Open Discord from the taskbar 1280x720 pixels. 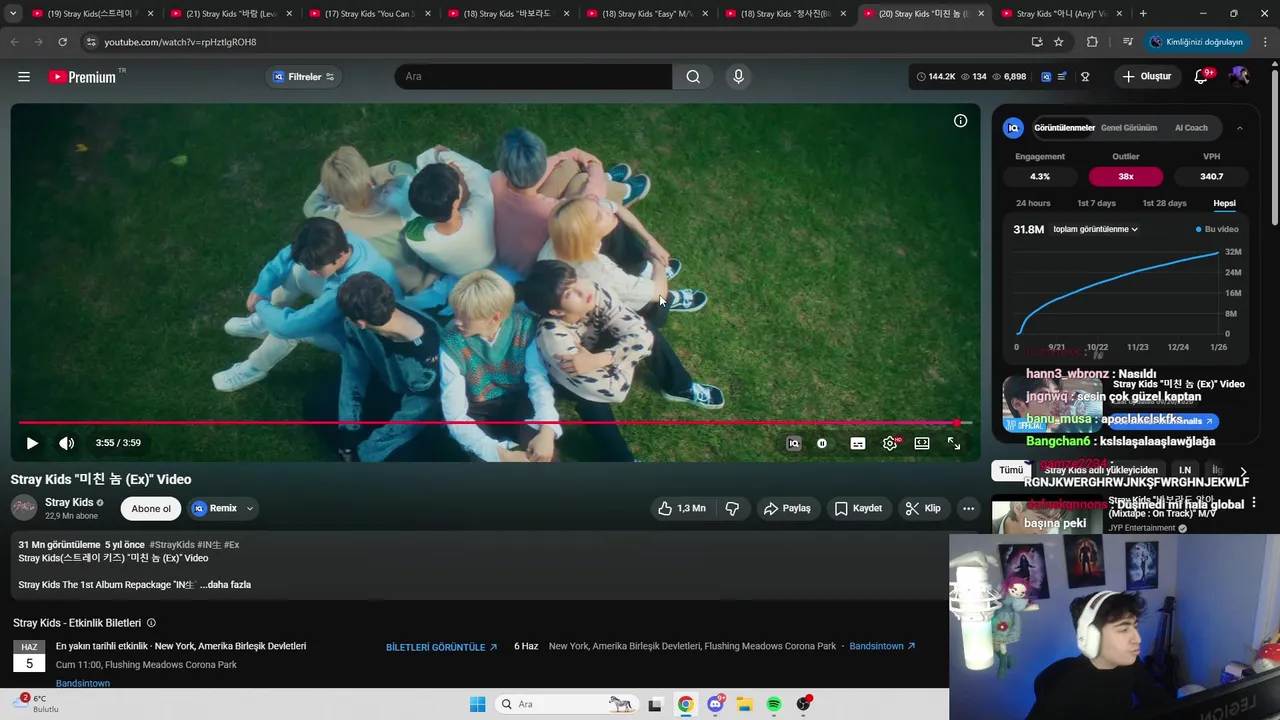click(715, 704)
